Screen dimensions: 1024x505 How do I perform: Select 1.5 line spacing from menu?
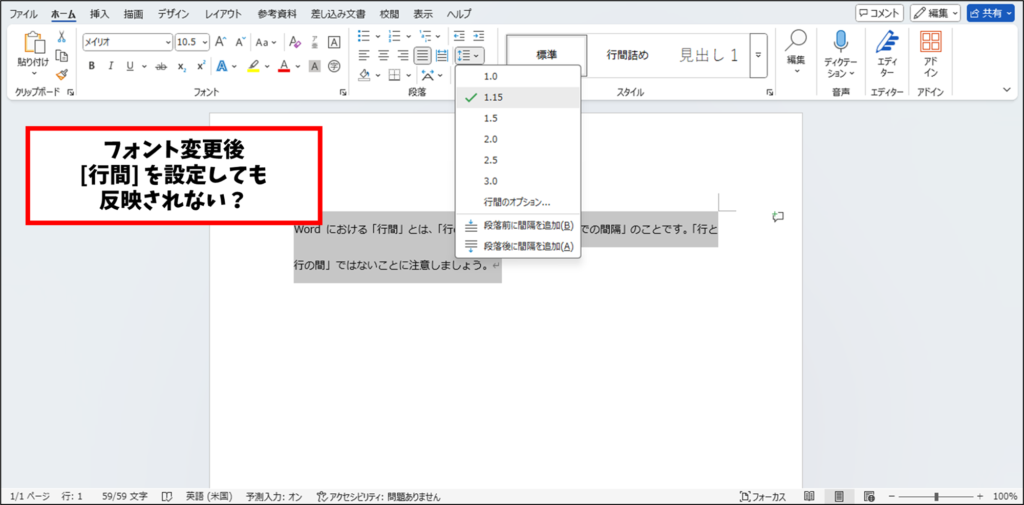click(490, 118)
